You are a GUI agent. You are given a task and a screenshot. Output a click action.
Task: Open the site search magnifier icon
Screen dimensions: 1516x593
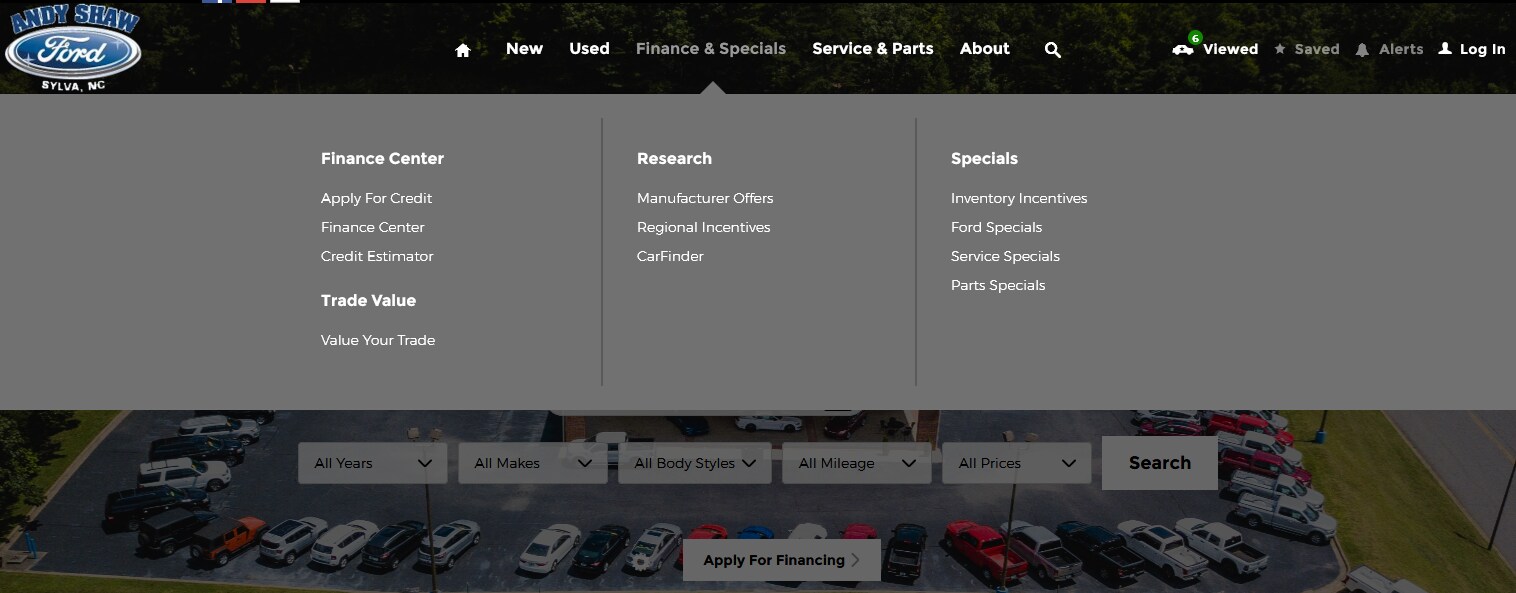[1052, 49]
